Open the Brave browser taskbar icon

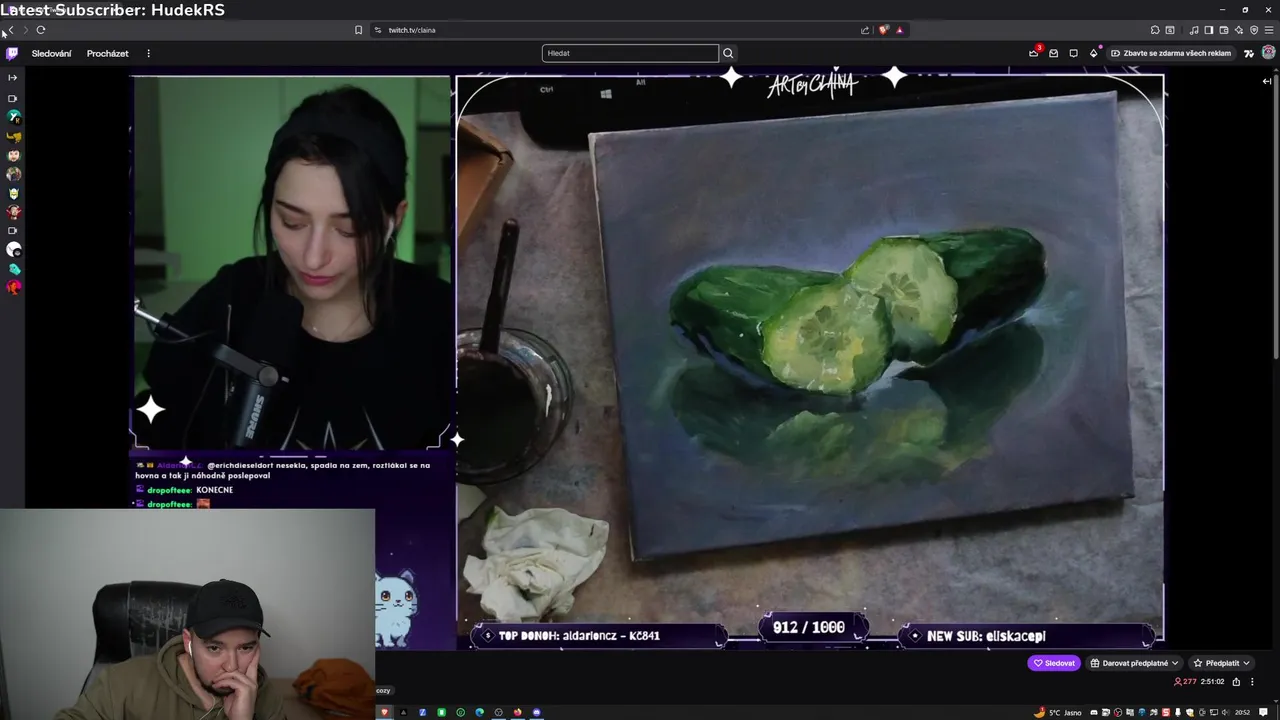384,712
